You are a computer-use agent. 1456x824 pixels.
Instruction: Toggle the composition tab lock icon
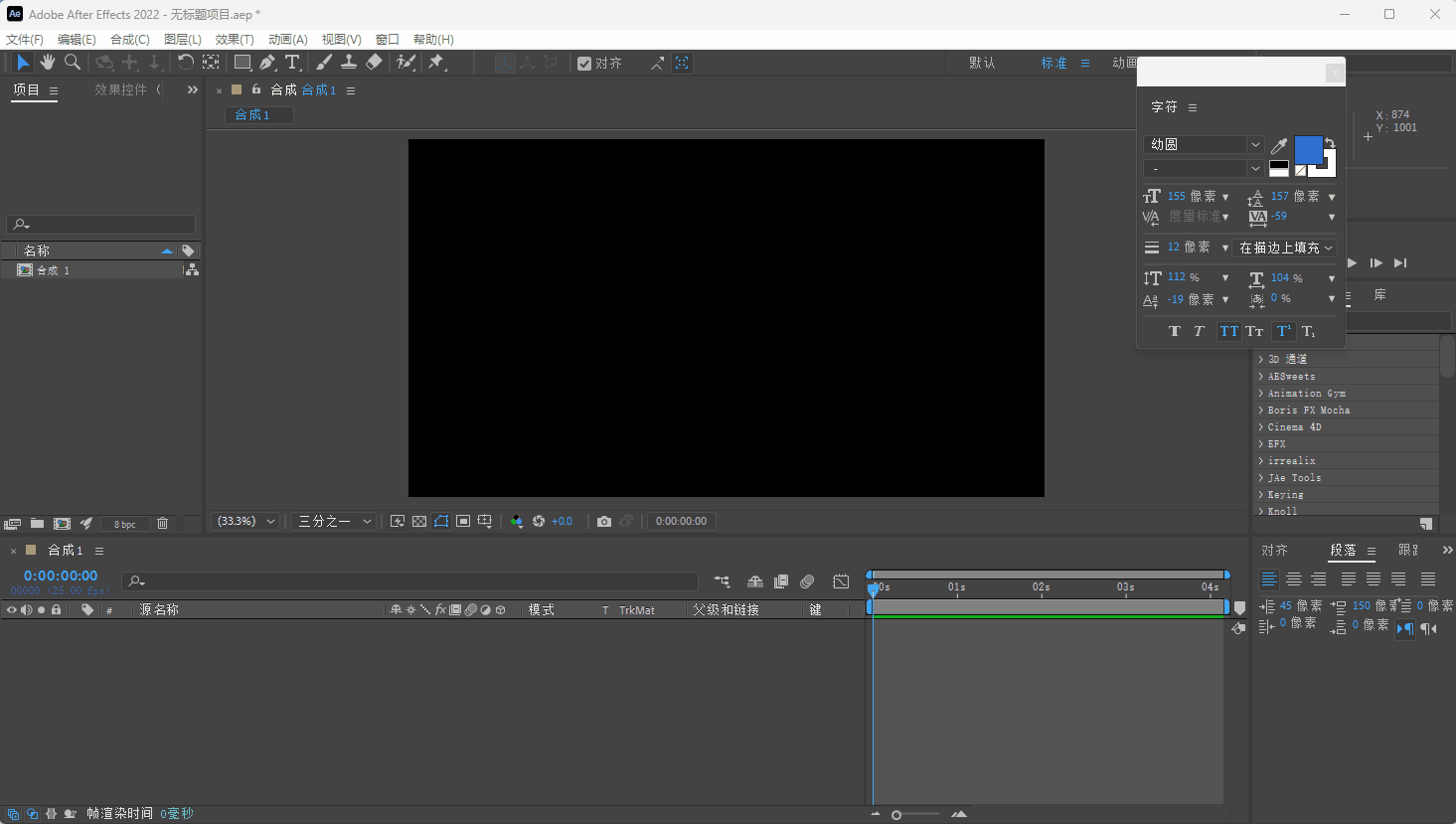[256, 89]
